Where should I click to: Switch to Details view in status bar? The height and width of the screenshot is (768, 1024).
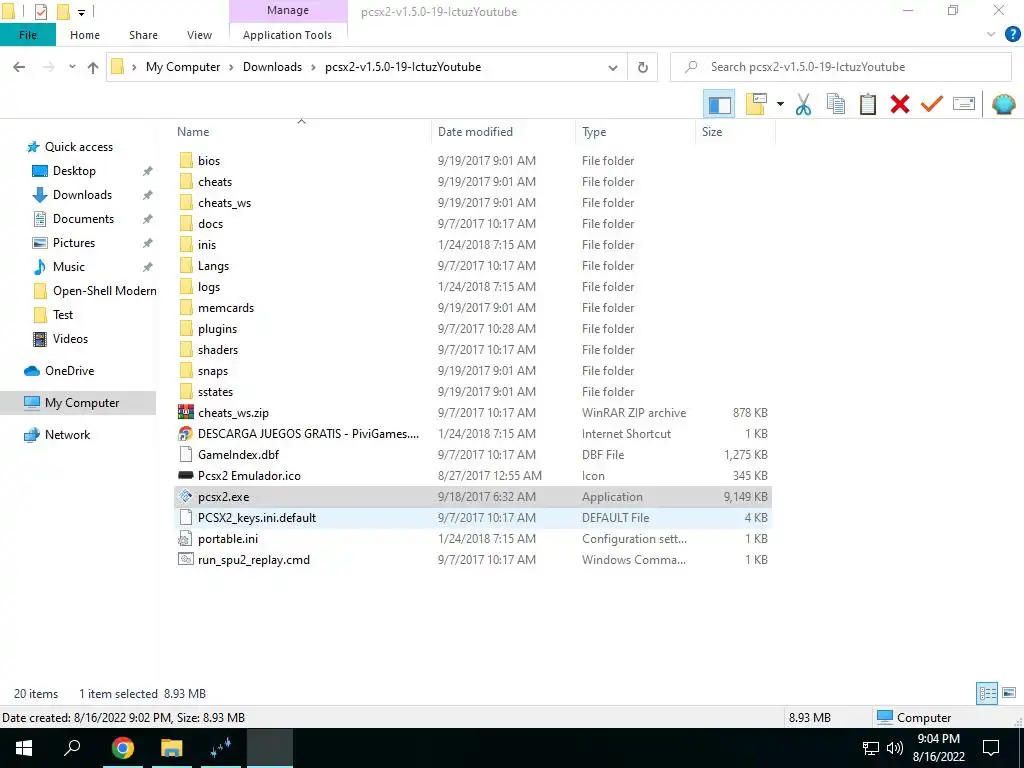point(987,693)
